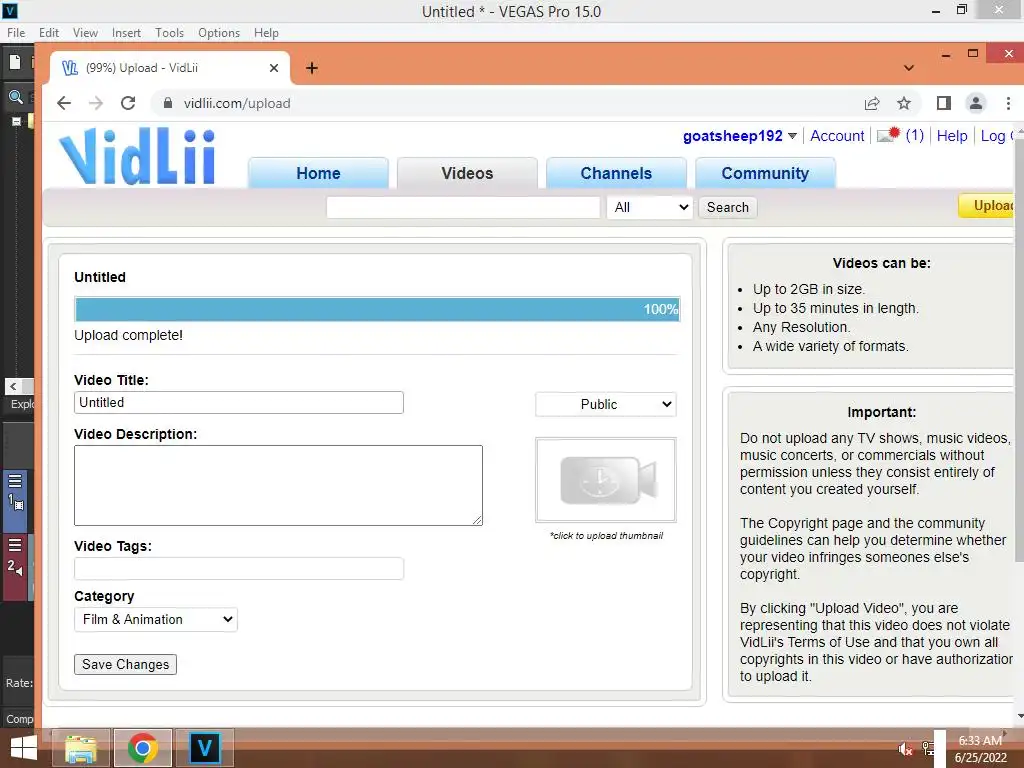Click the search text field

[x=463, y=208]
